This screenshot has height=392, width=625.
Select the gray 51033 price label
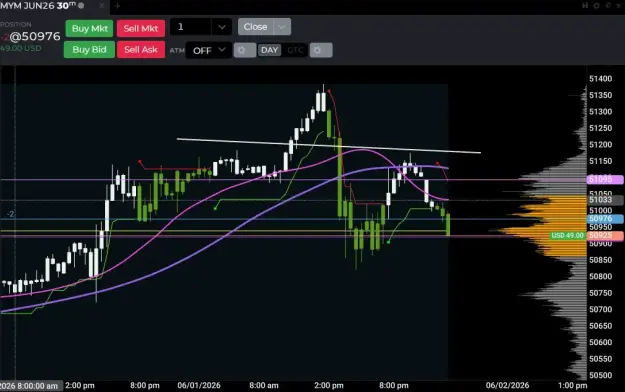tap(605, 199)
